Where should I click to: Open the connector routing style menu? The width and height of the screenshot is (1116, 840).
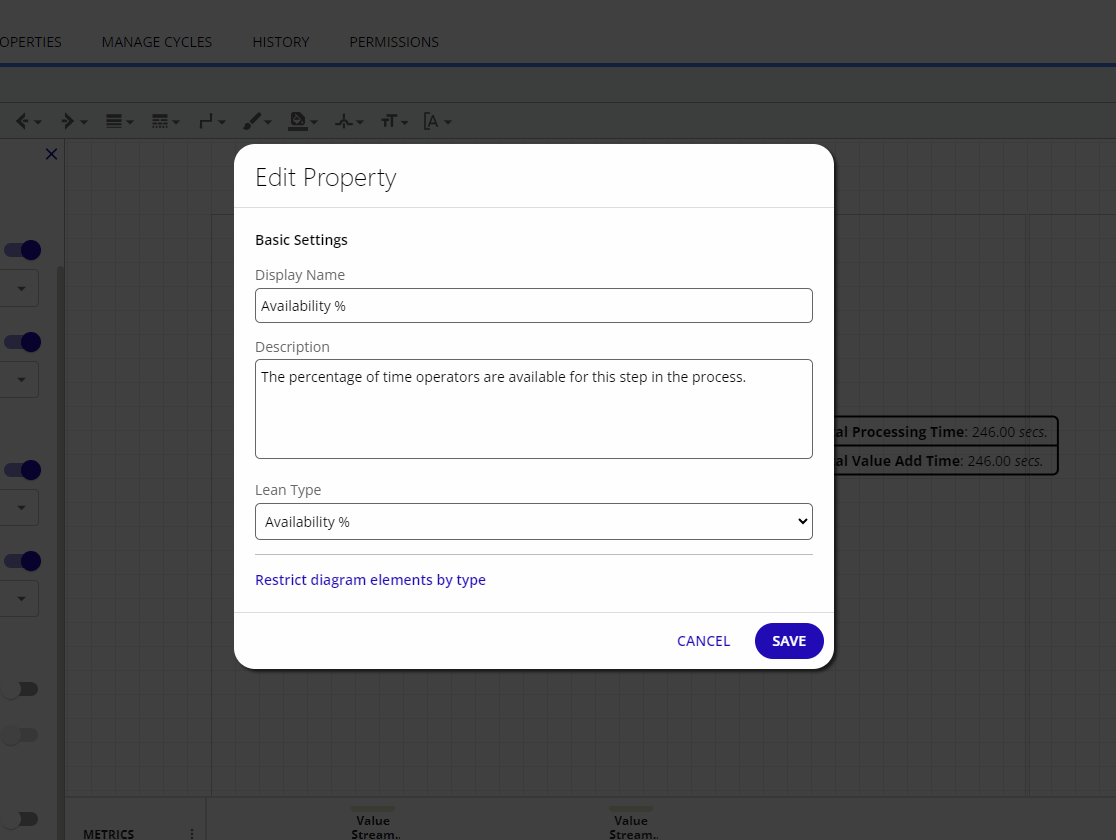211,121
